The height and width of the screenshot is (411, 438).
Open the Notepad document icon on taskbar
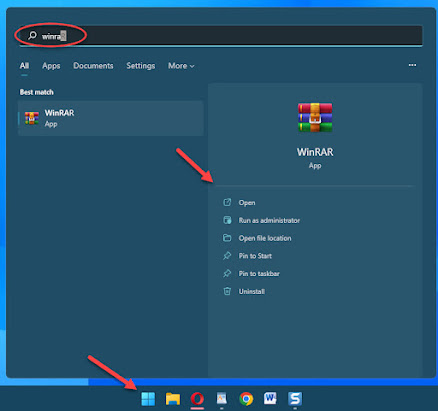tap(222, 398)
